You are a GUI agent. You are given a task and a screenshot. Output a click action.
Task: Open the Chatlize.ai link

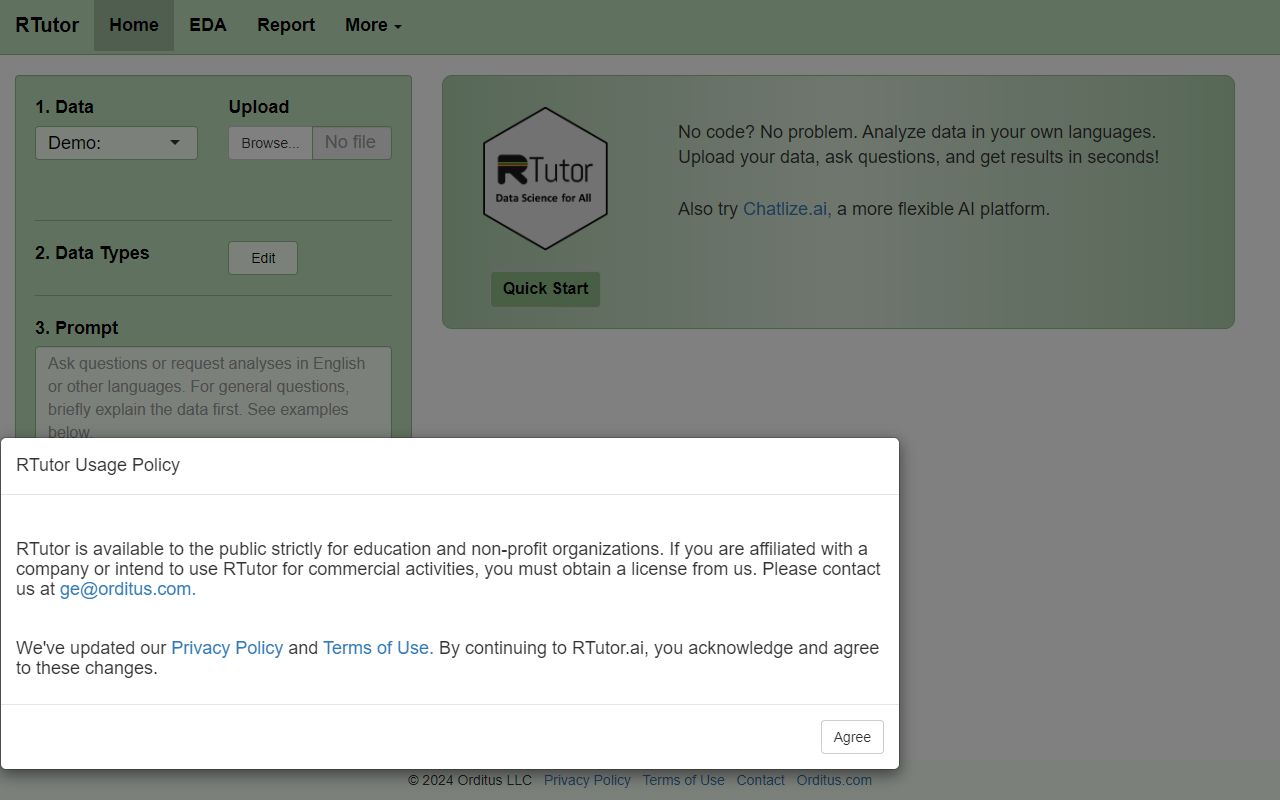(786, 209)
